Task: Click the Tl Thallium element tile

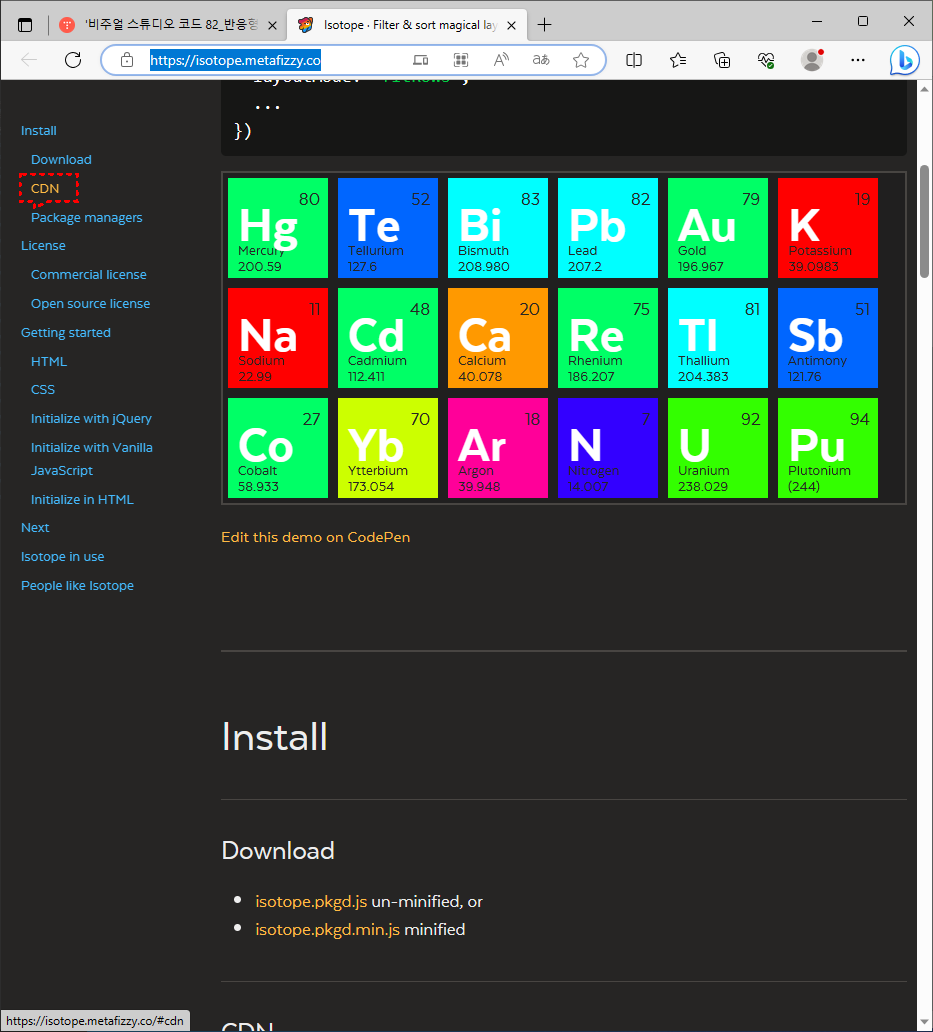Action: (x=717, y=338)
